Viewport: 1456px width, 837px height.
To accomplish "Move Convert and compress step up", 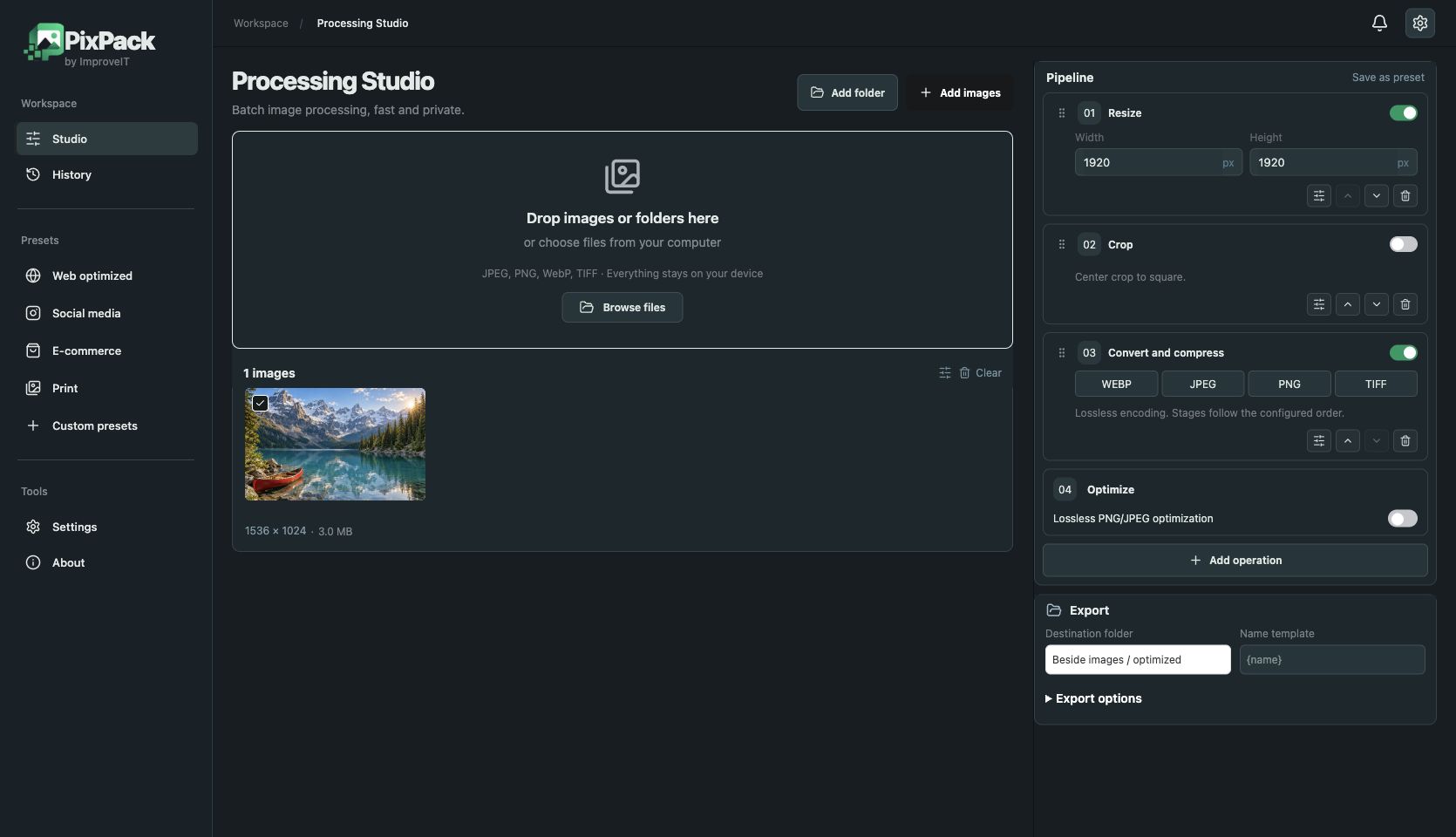I will pyautogui.click(x=1348, y=441).
